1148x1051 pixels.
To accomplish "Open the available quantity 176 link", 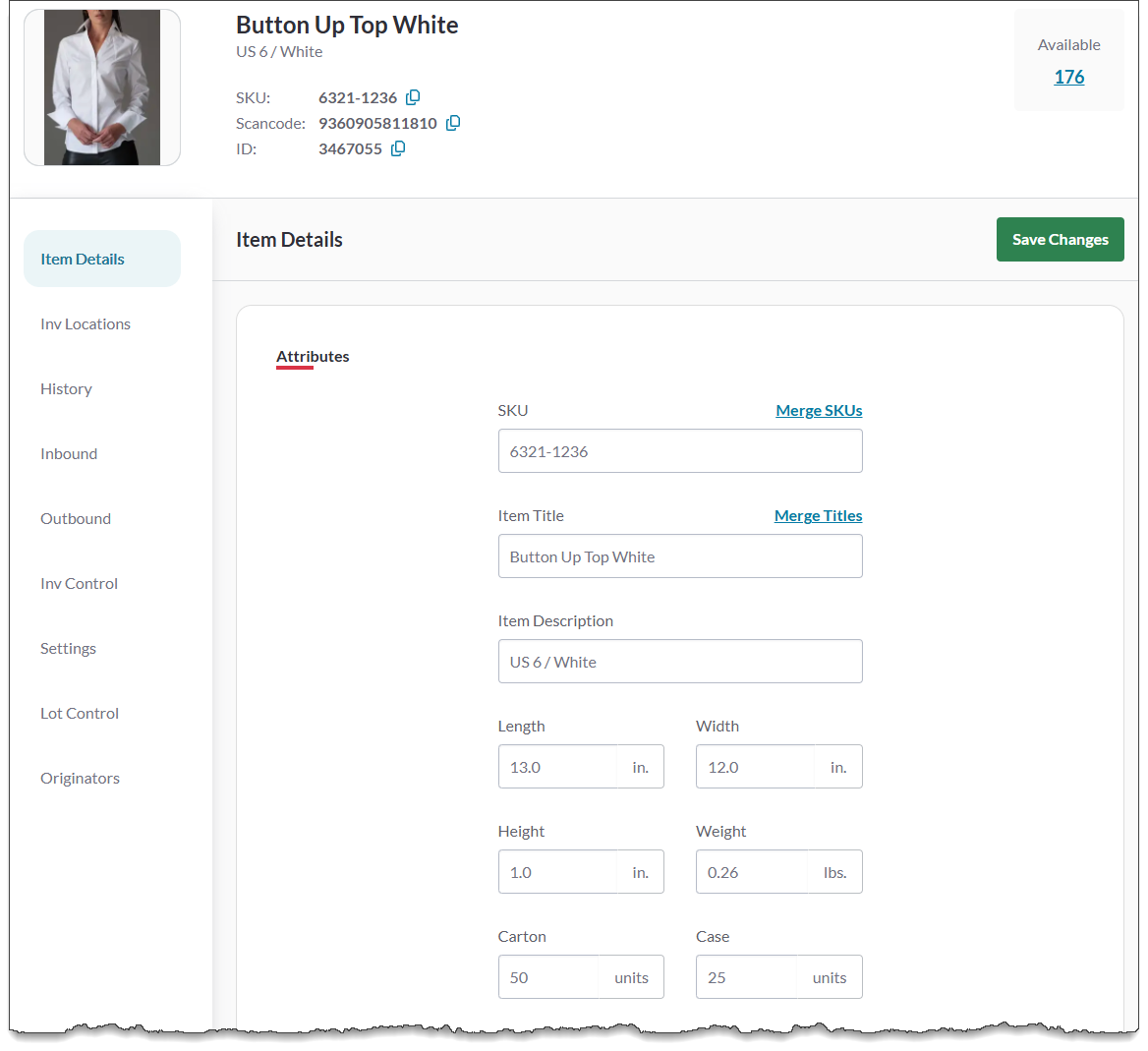I will point(1068,77).
